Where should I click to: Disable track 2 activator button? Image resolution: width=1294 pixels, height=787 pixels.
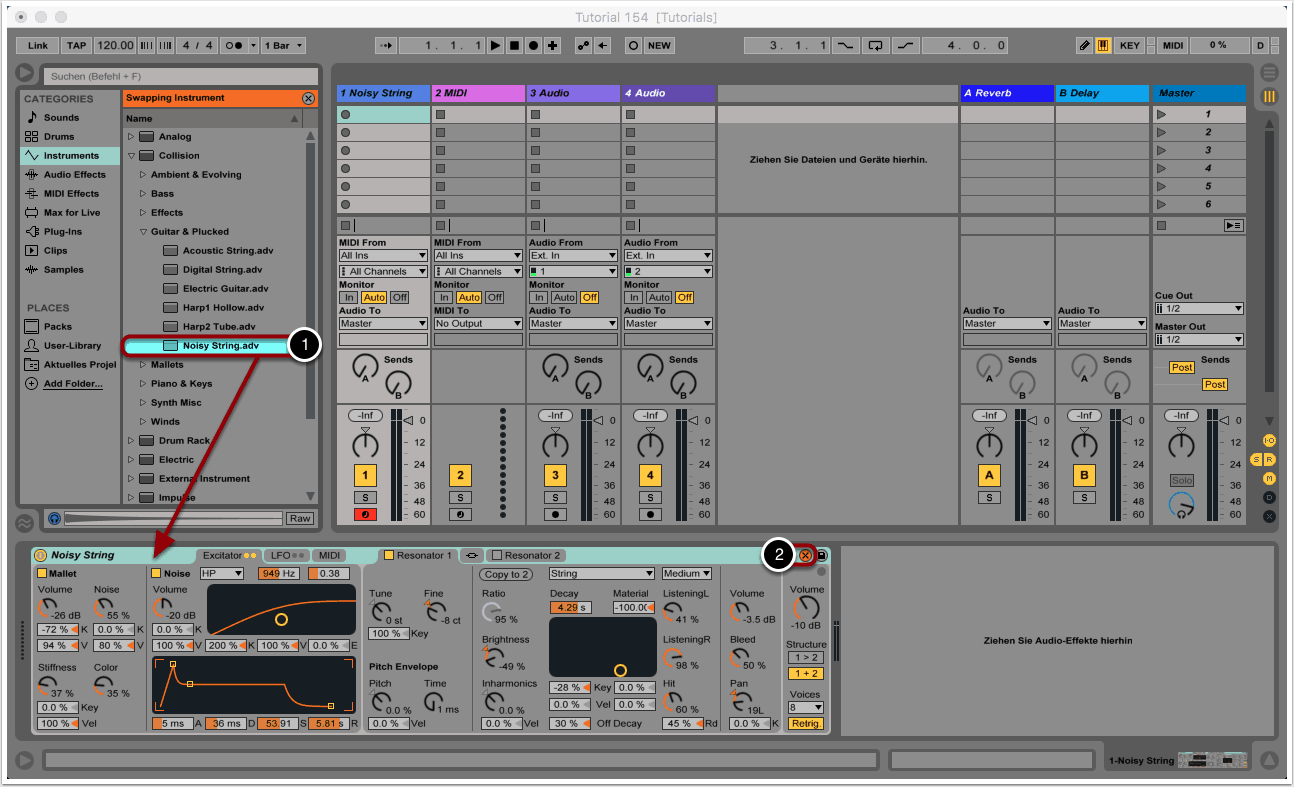pos(460,476)
